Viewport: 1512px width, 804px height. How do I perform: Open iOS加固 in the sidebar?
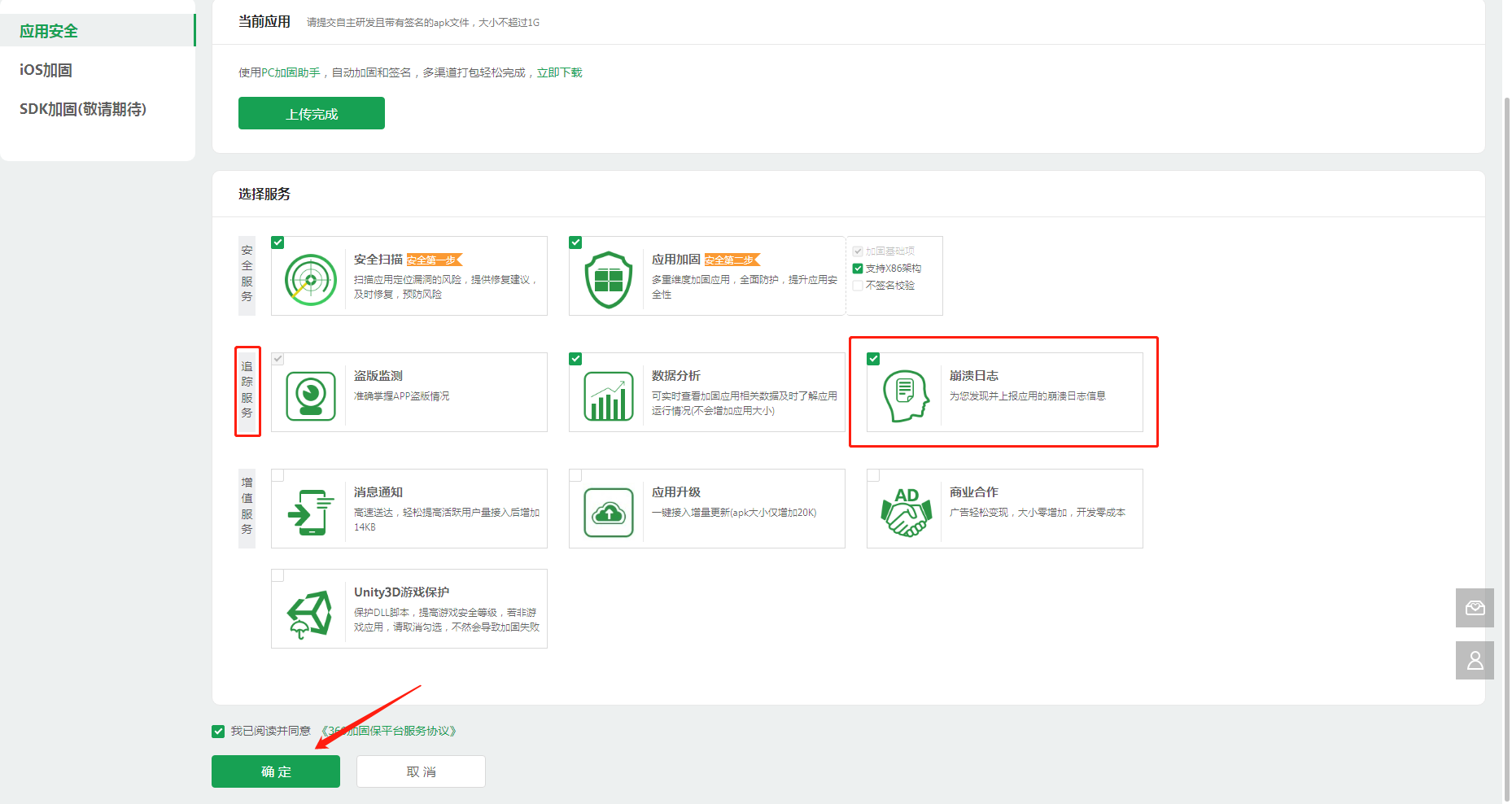click(x=46, y=71)
